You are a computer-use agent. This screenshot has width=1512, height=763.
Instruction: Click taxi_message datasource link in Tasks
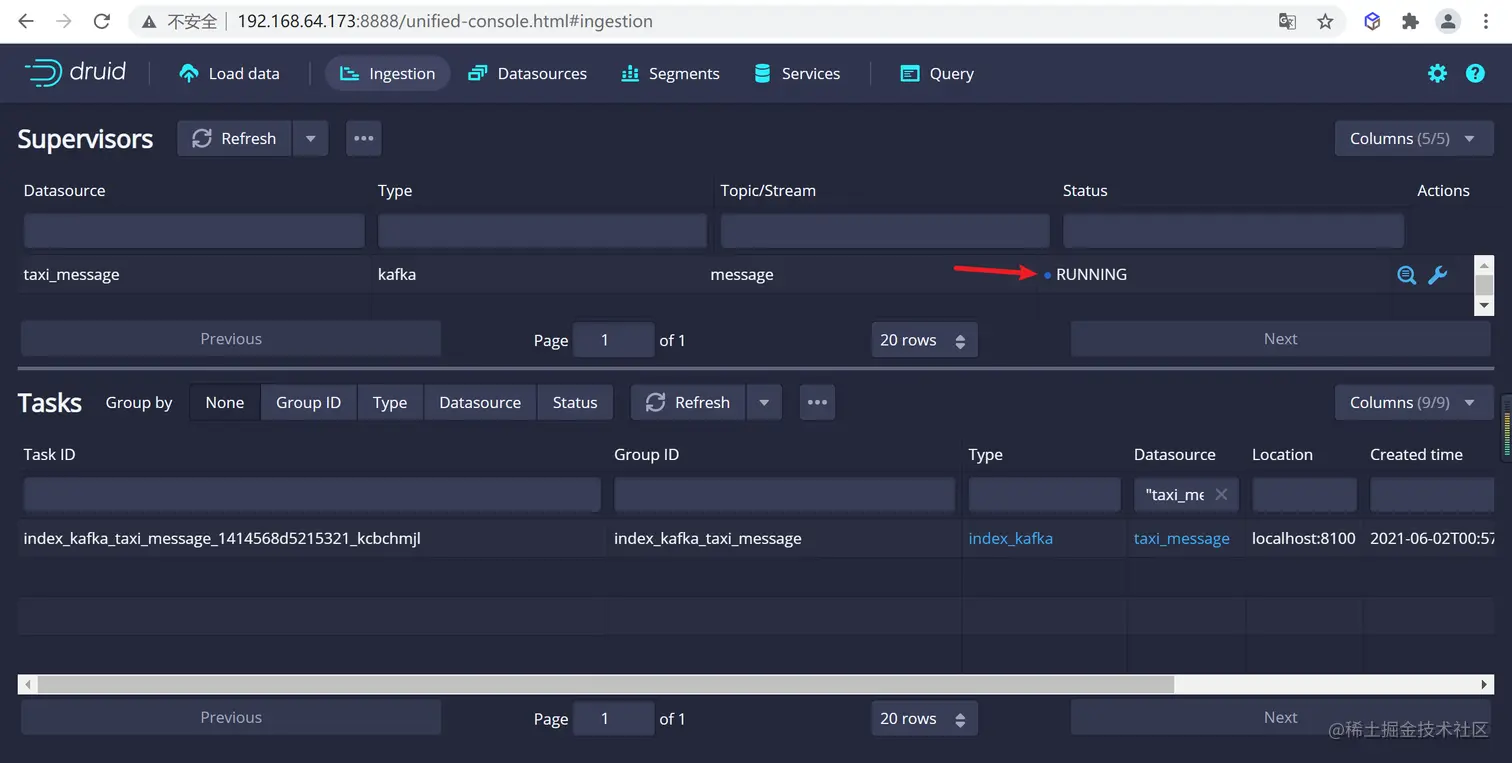tap(1182, 538)
